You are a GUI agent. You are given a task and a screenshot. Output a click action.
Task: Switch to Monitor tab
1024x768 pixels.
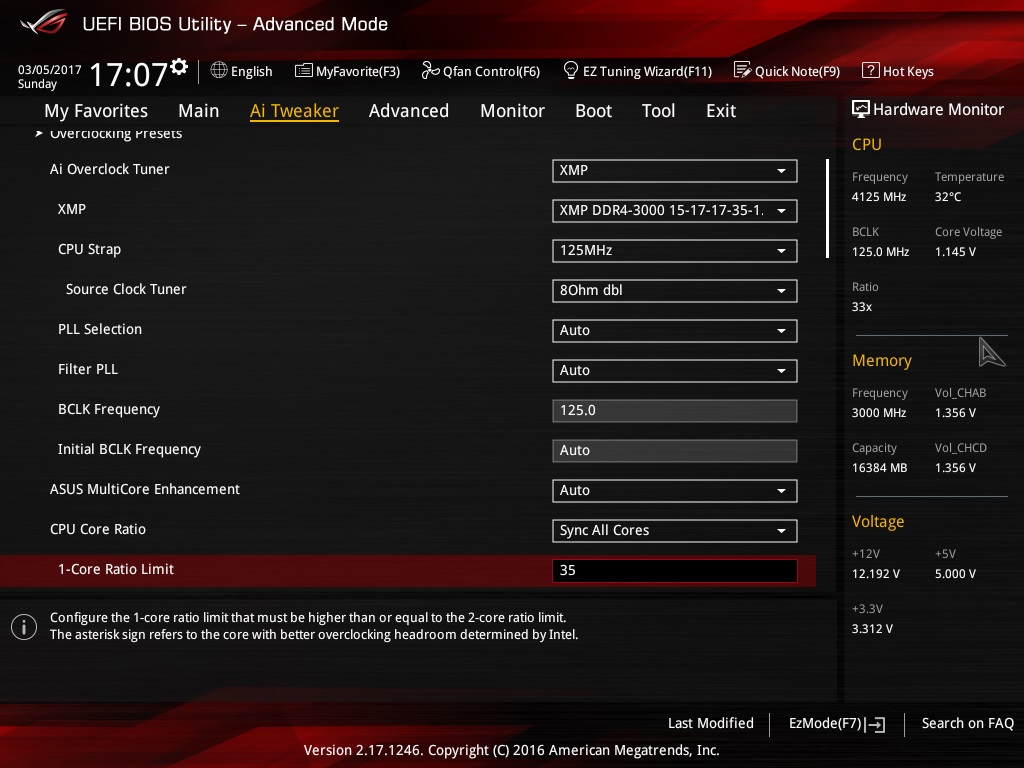pos(512,111)
